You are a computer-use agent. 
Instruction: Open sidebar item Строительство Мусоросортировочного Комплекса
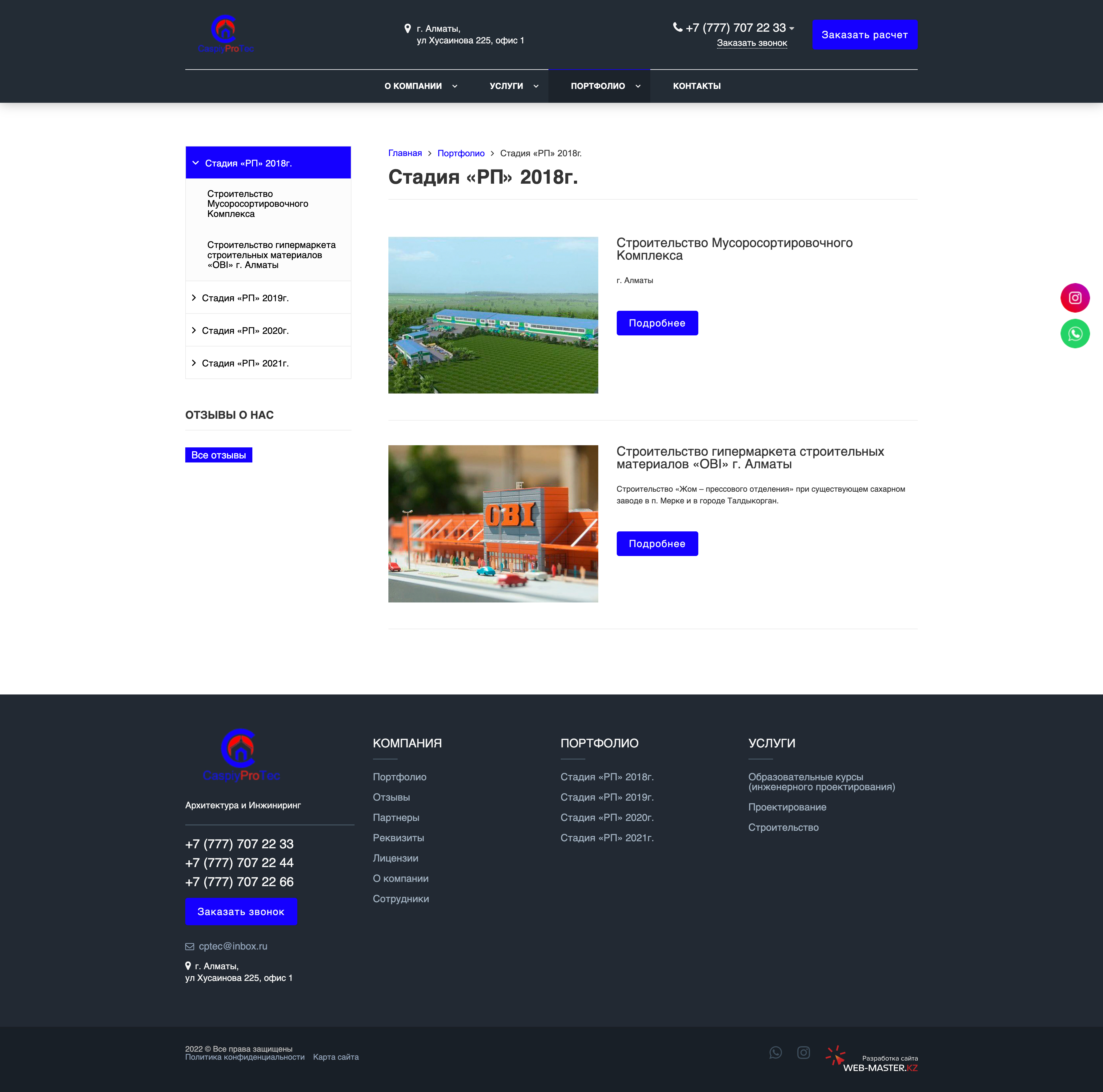[258, 204]
